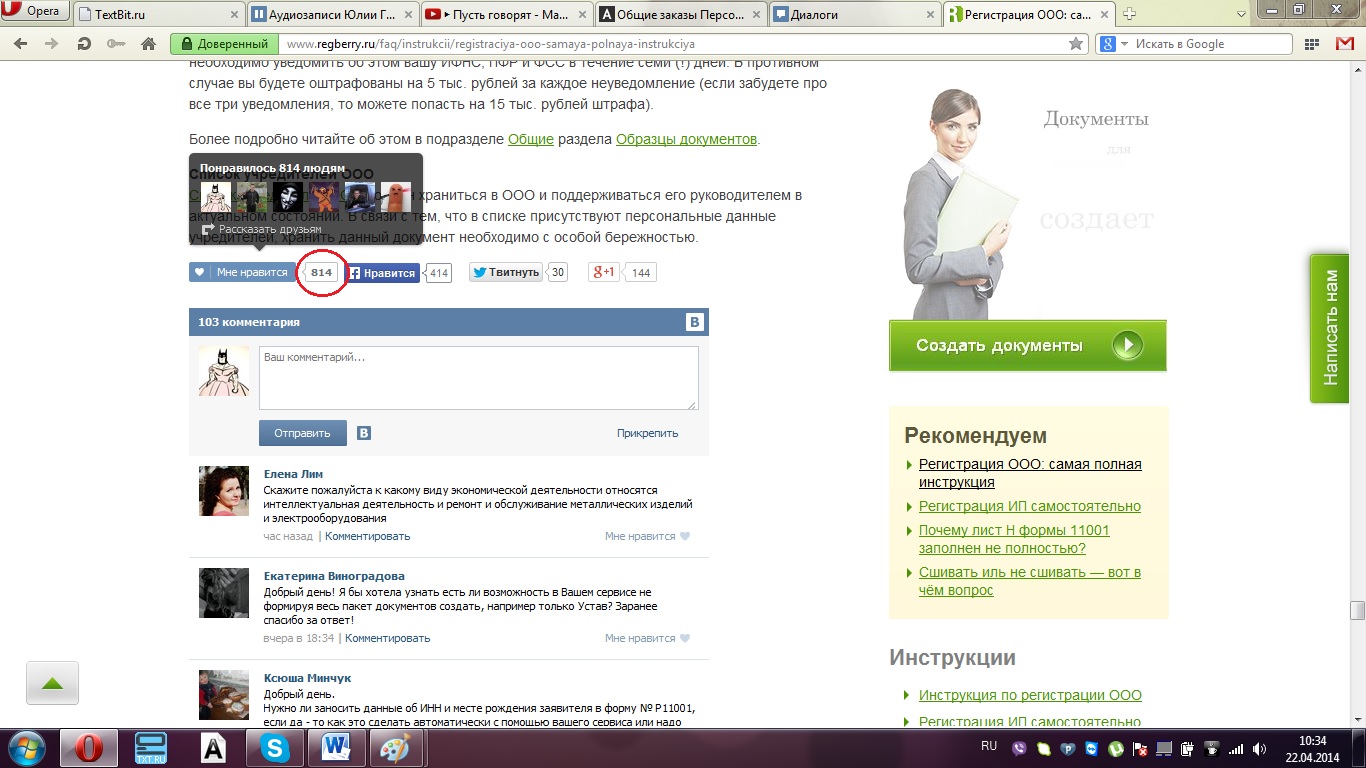Viewport: 1366px width, 768px height.
Task: Go back using the browser back arrow
Action: [22, 44]
